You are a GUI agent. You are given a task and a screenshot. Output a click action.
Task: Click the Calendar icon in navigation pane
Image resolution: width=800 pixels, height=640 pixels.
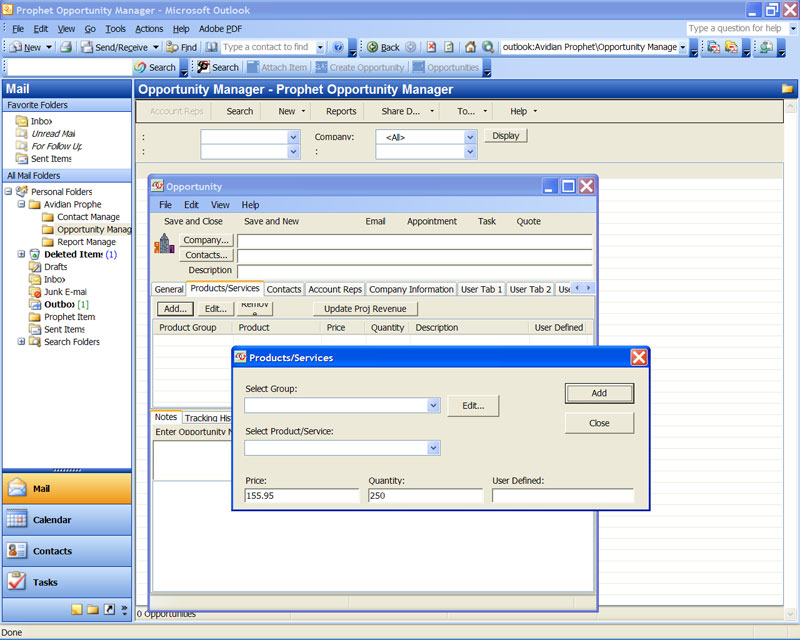pyautogui.click(x=16, y=520)
